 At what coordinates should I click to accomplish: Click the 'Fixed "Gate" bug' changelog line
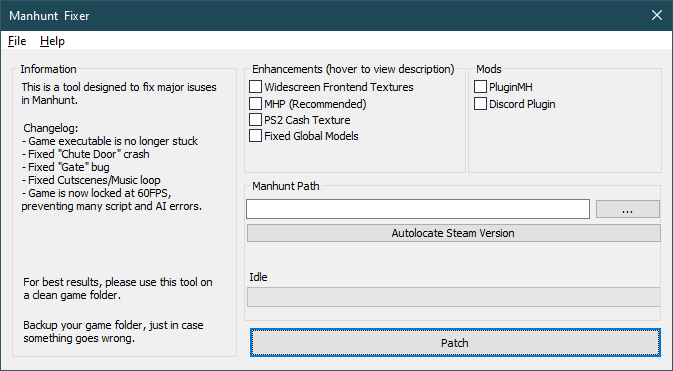tap(65, 167)
